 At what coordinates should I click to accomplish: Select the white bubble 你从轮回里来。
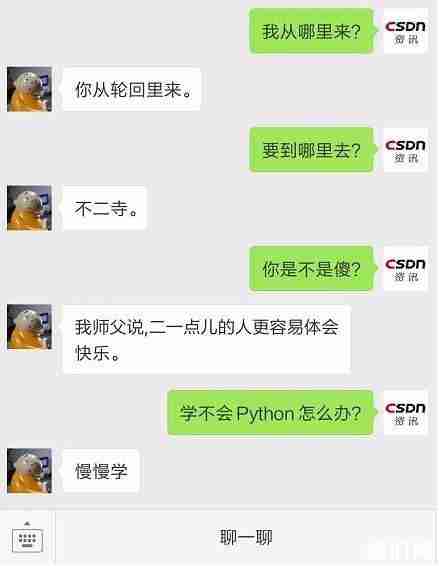[x=131, y=89]
